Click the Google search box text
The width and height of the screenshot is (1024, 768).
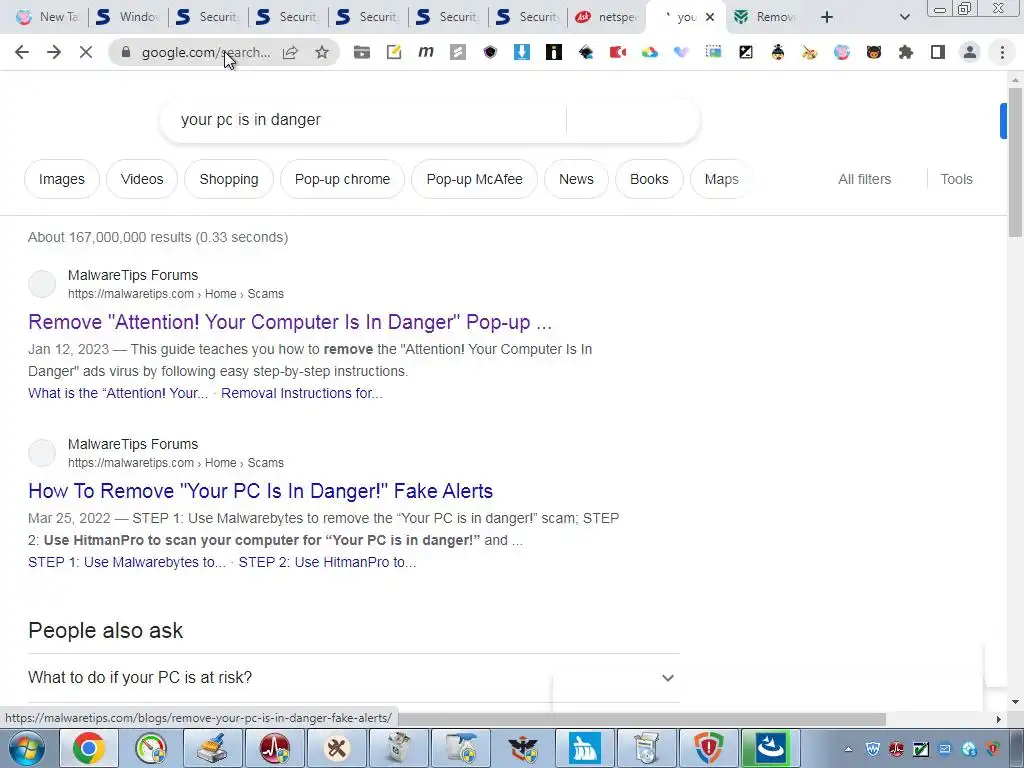click(251, 120)
